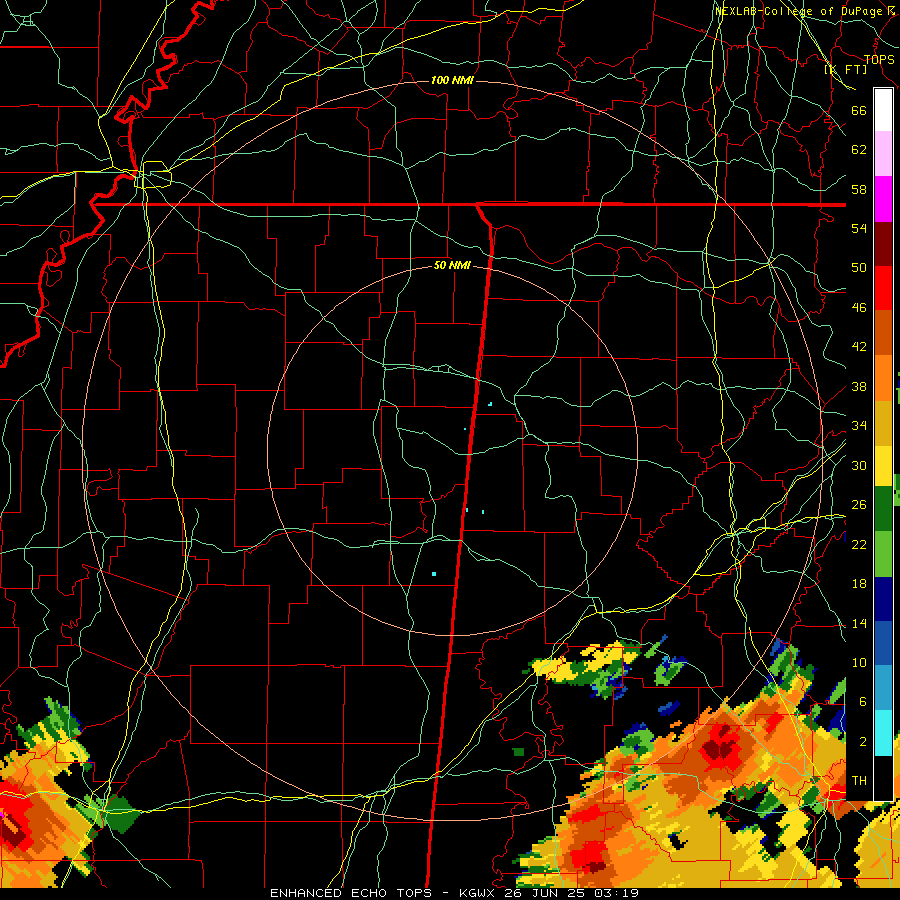Click the "50 NMI" range ring label
The height and width of the screenshot is (900, 900).
pos(452,265)
